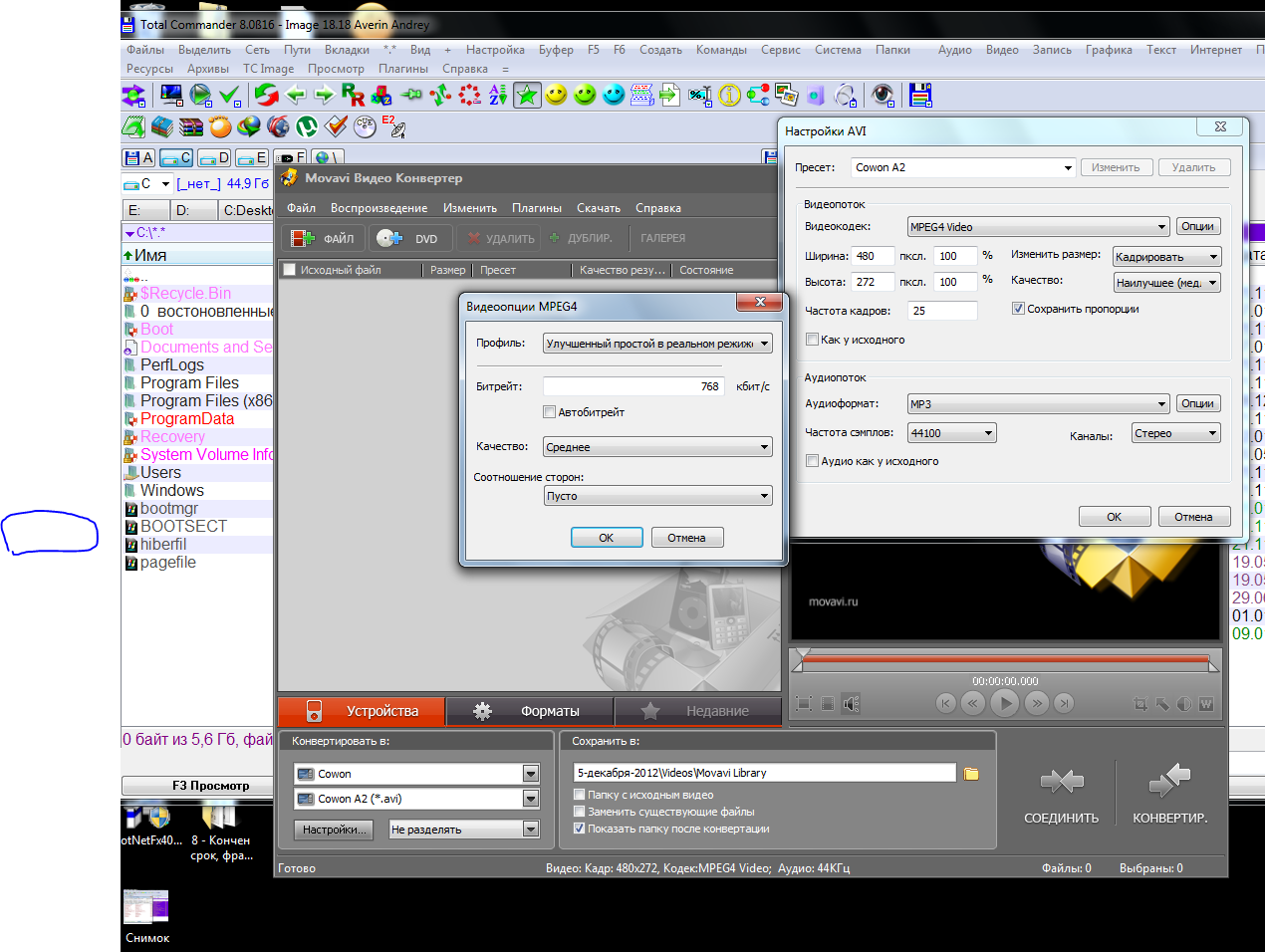Click OK in the Настройки AVI window

pos(1114,517)
